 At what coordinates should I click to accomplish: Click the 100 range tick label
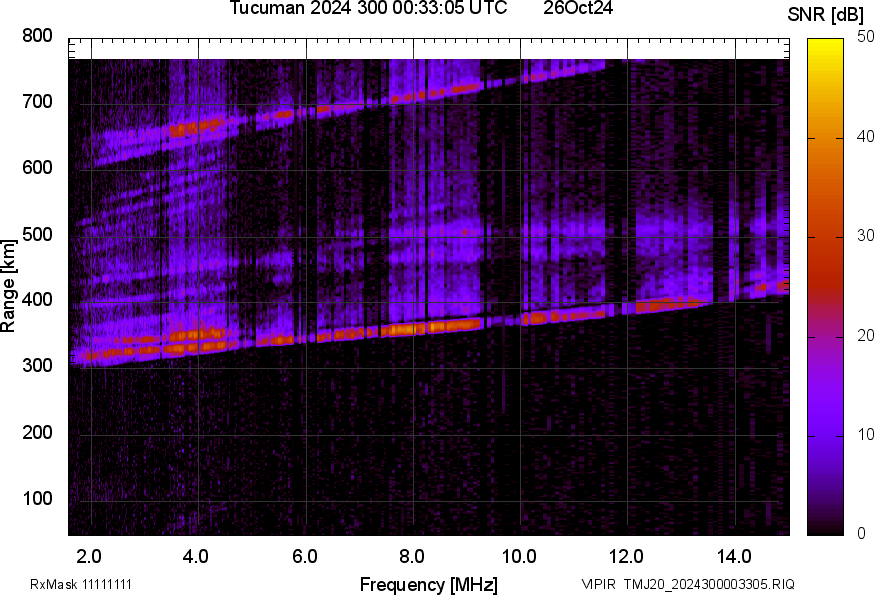pyautogui.click(x=38, y=500)
